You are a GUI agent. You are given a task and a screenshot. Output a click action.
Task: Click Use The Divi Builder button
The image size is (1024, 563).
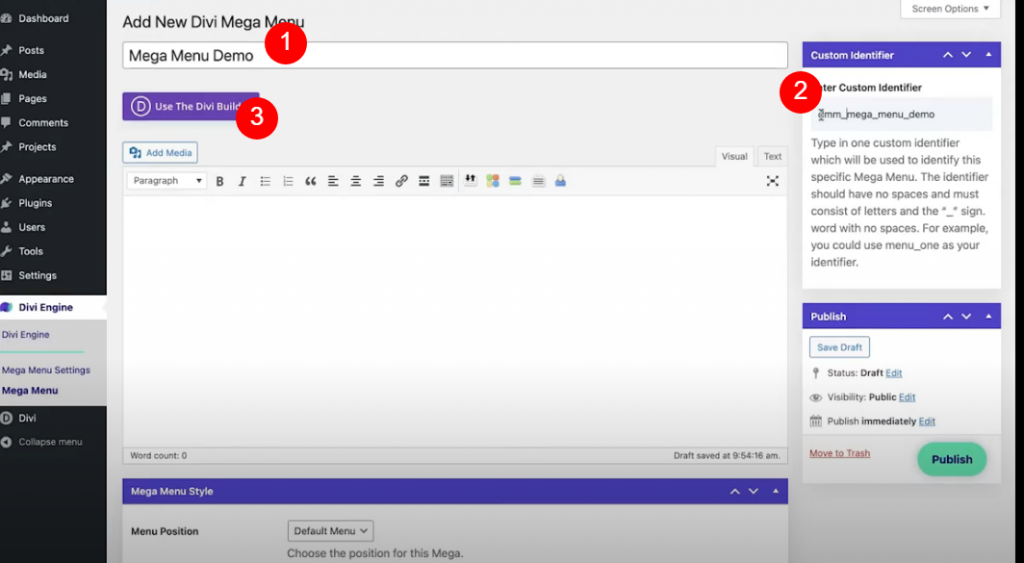point(191,106)
